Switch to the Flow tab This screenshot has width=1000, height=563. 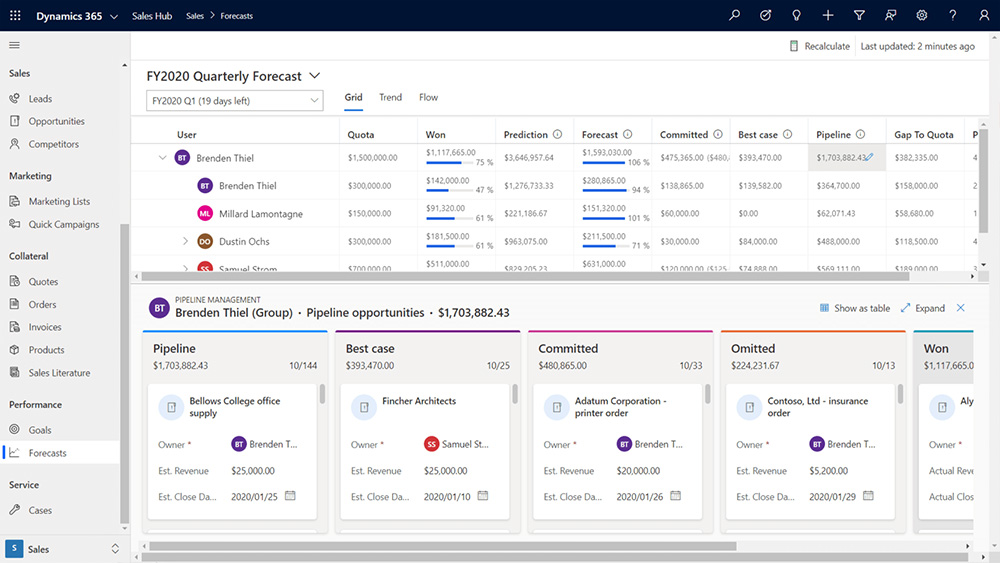pyautogui.click(x=428, y=97)
